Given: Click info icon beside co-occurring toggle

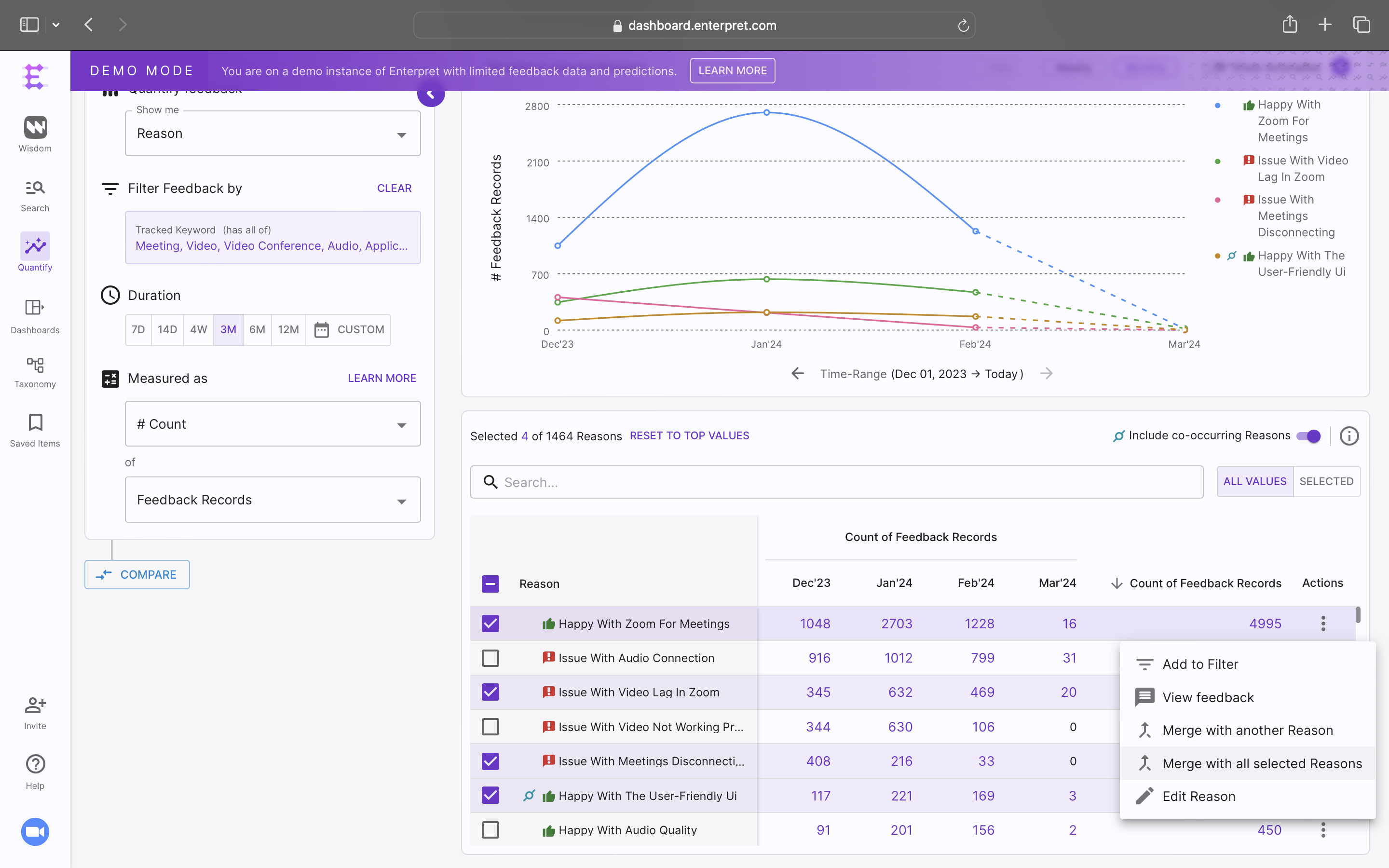Looking at the screenshot, I should point(1349,436).
